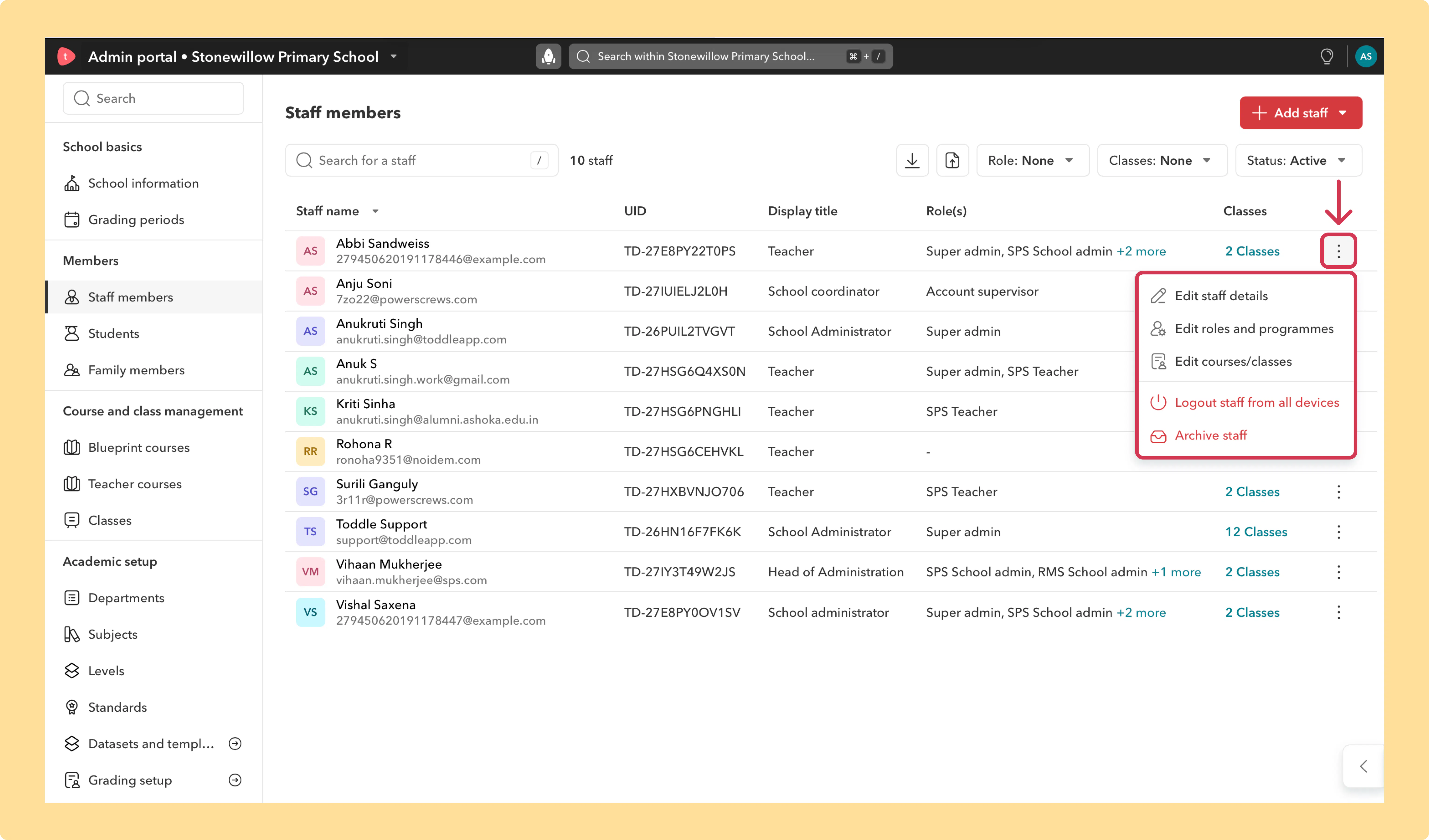
Task: Click the Abbi Sandweiss AS avatar
Action: [310, 251]
